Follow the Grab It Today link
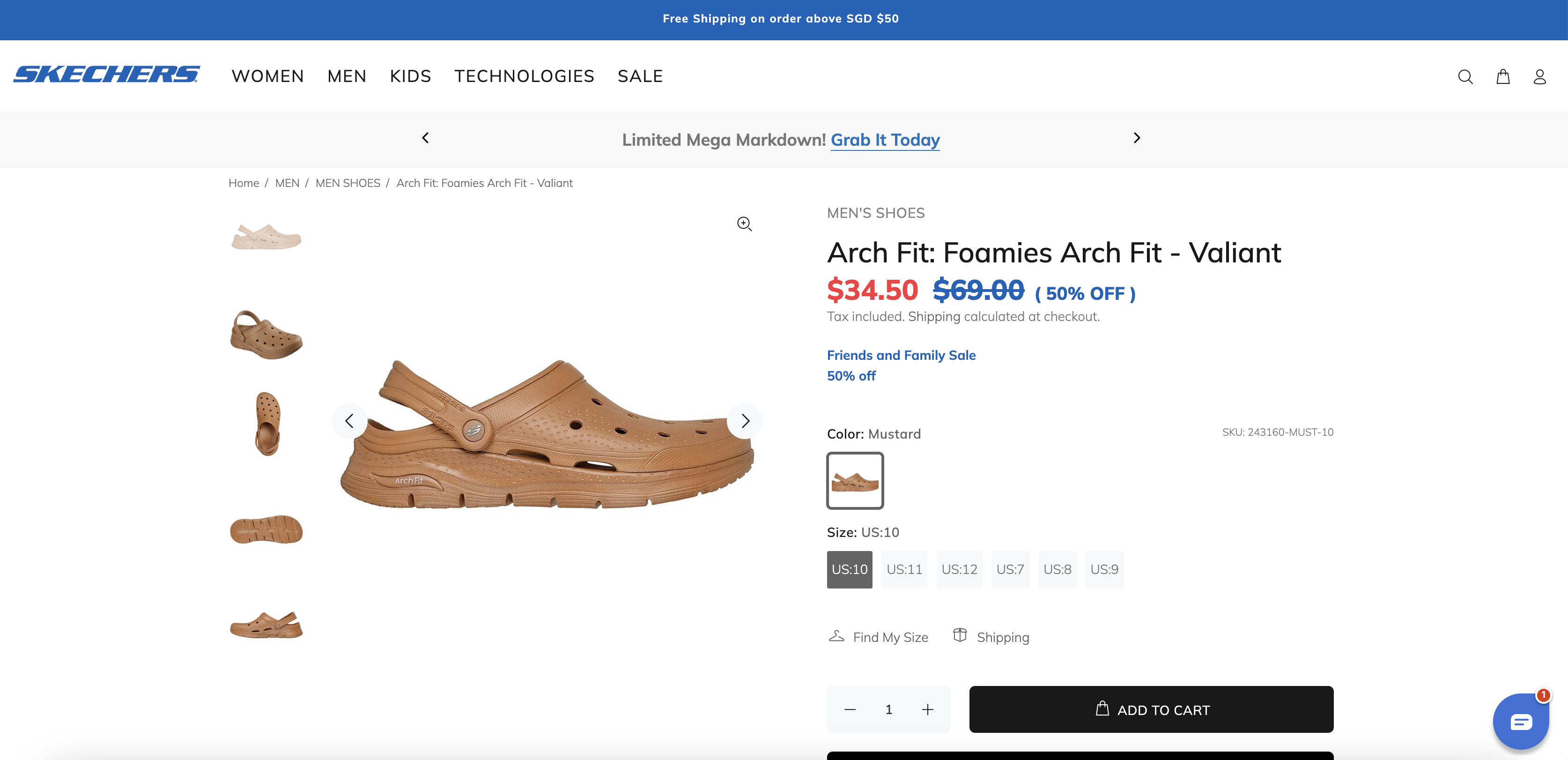Viewport: 1568px width, 760px height. (x=884, y=140)
